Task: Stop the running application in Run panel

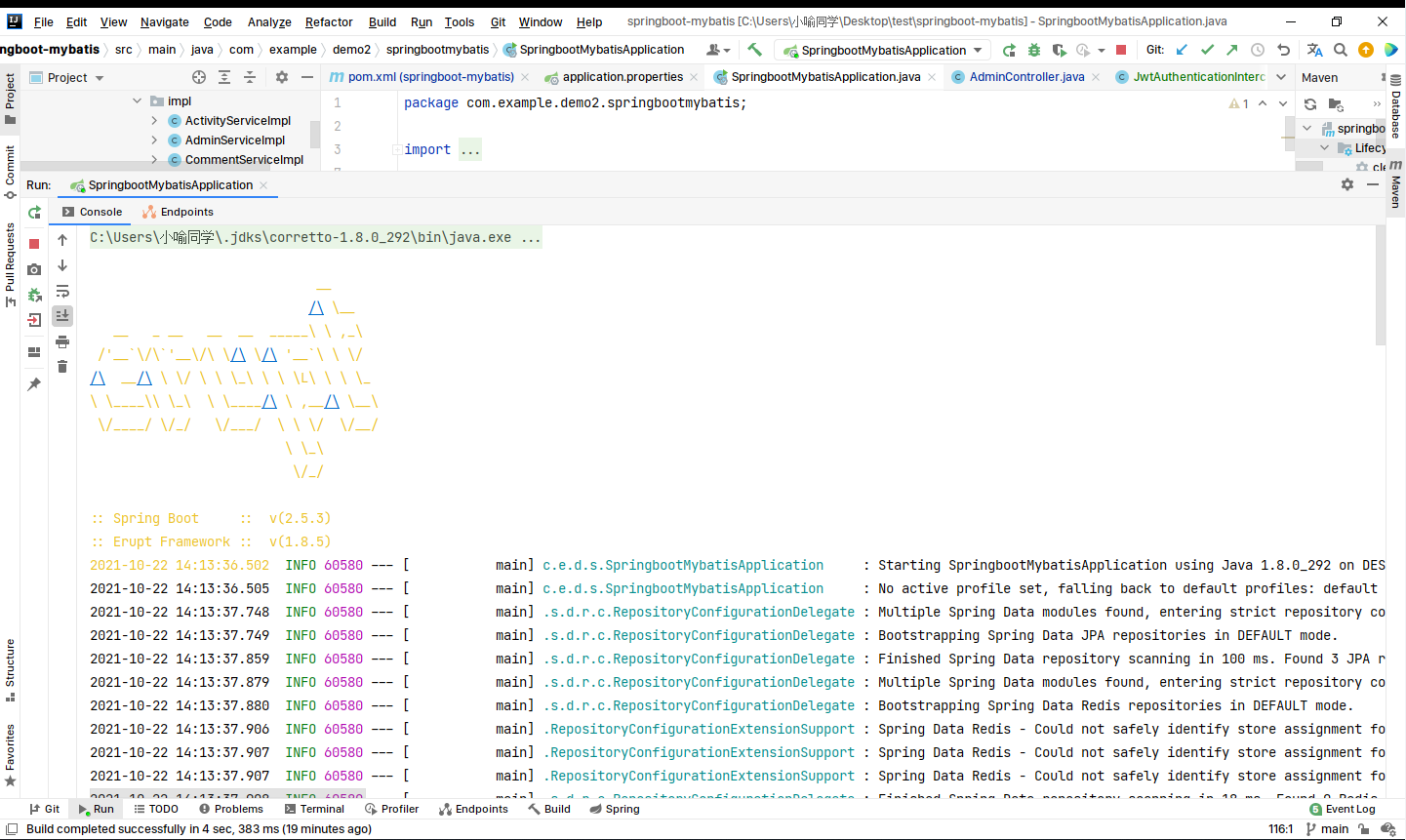Action: click(x=34, y=244)
